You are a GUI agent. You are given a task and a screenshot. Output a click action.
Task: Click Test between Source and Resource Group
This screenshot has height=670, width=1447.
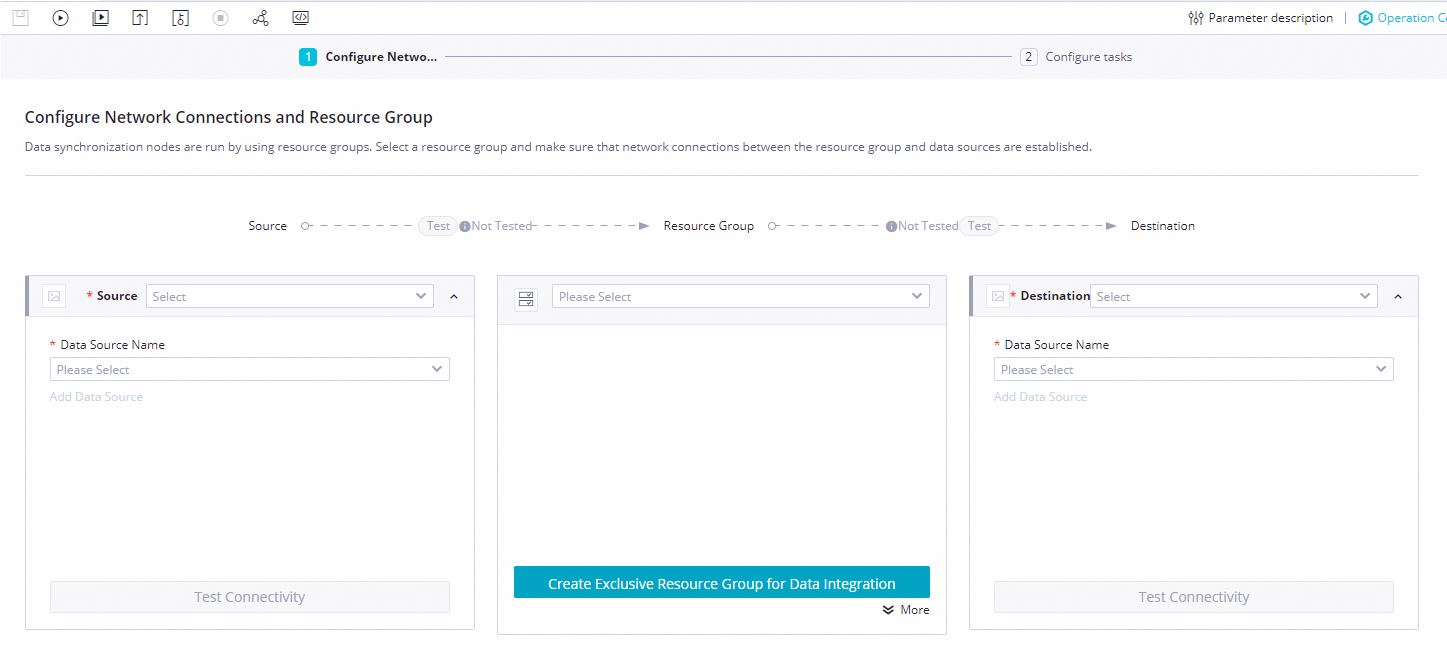click(x=438, y=226)
